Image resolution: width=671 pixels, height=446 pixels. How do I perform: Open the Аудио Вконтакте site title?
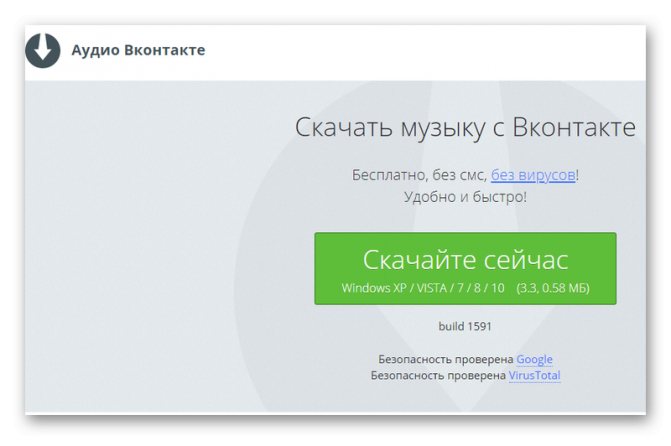coord(138,50)
